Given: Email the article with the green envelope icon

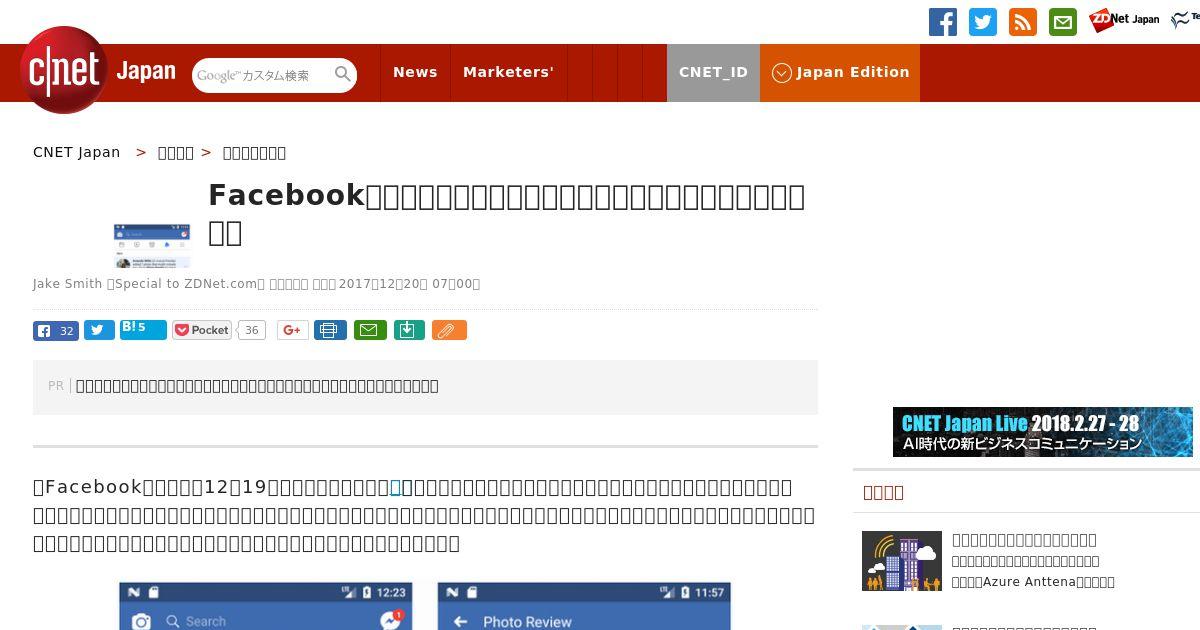Looking at the screenshot, I should (x=370, y=330).
